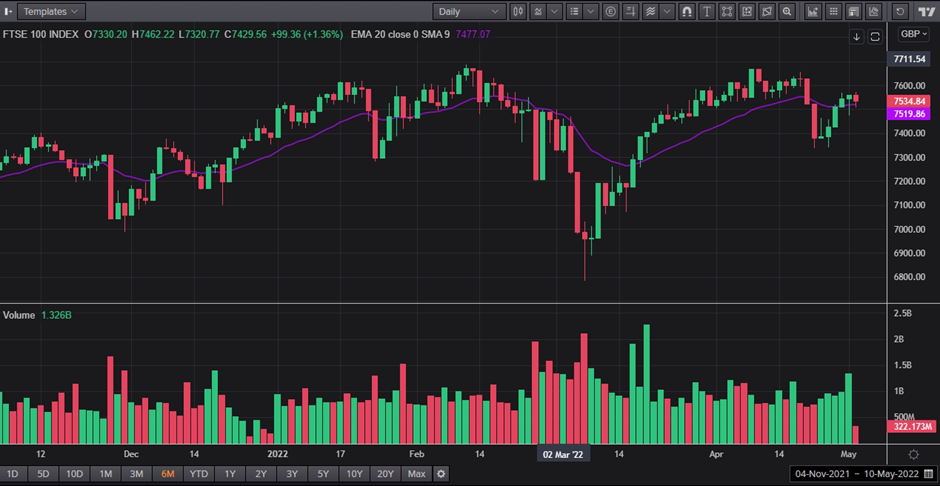Click the TradingView logo icon

click(x=926, y=11)
